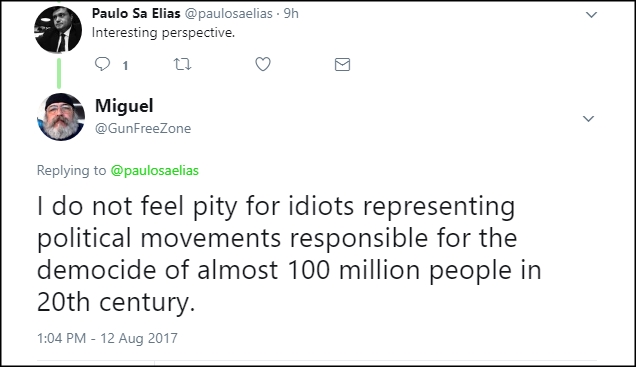Click the green thread connector line
Viewport: 636px width, 367px height.
coord(59,73)
